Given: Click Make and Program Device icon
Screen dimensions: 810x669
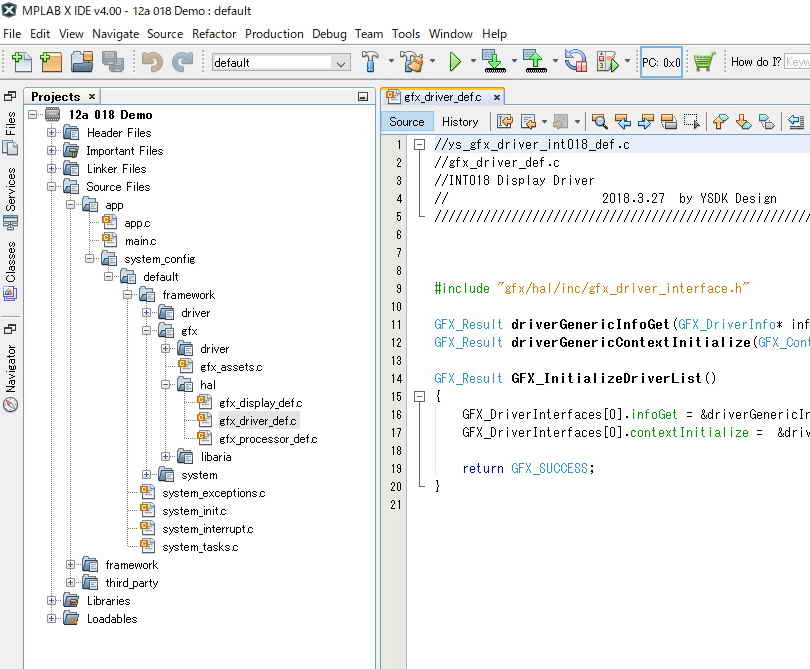Looking at the screenshot, I should [x=494, y=61].
